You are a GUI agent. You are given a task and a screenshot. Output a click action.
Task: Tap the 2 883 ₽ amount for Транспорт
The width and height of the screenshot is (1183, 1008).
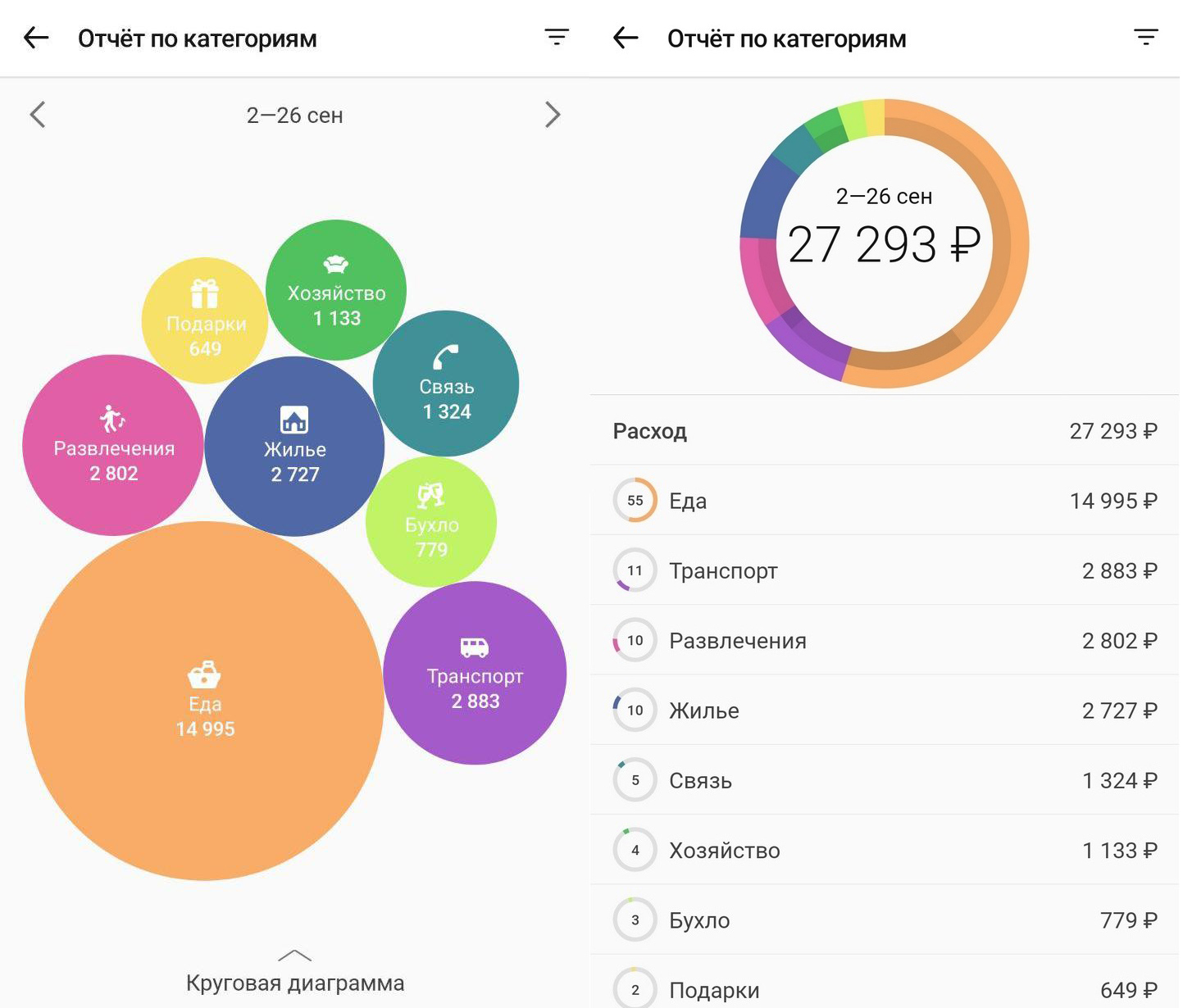1119,570
